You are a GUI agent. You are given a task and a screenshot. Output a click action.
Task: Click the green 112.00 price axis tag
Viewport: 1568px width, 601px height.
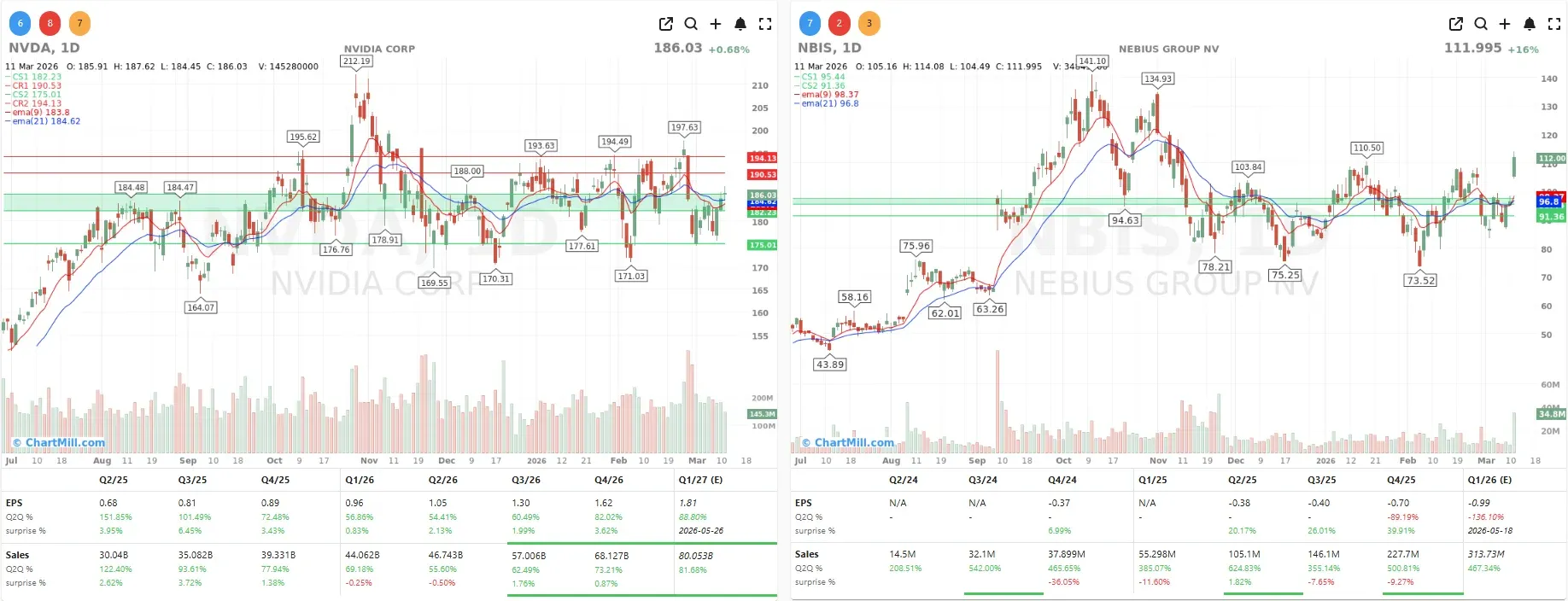pos(1552,159)
